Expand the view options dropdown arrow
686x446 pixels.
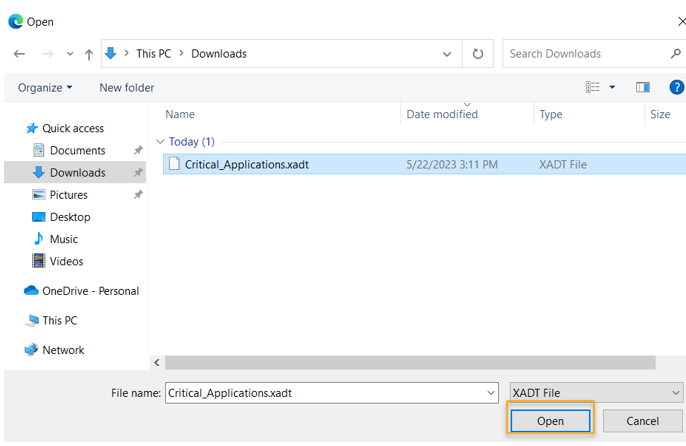612,88
